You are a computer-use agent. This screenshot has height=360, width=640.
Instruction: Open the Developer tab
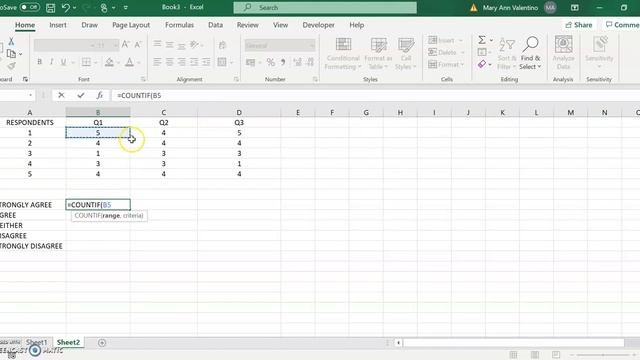point(318,25)
